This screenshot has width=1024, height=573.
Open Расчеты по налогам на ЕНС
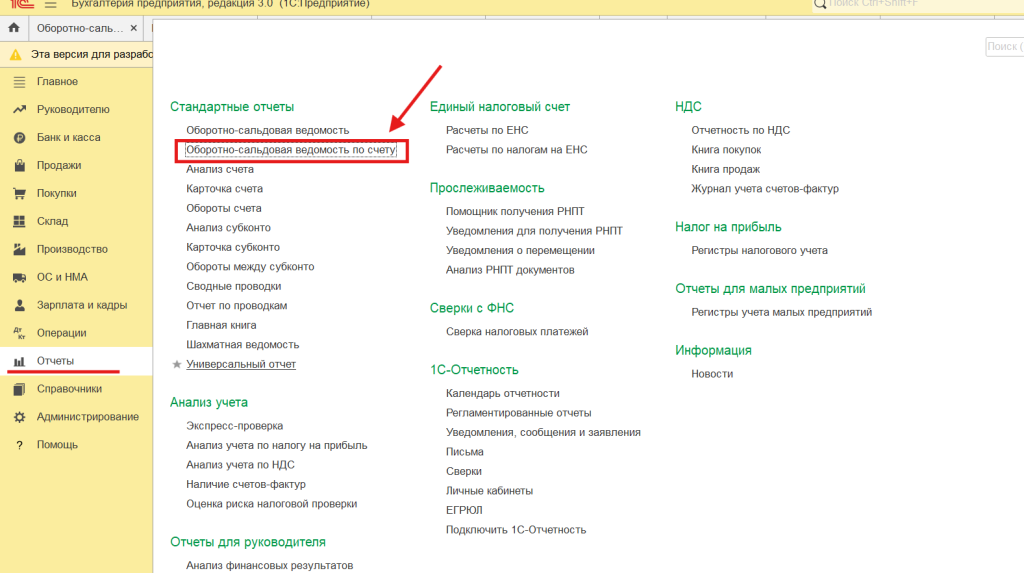click(517, 150)
